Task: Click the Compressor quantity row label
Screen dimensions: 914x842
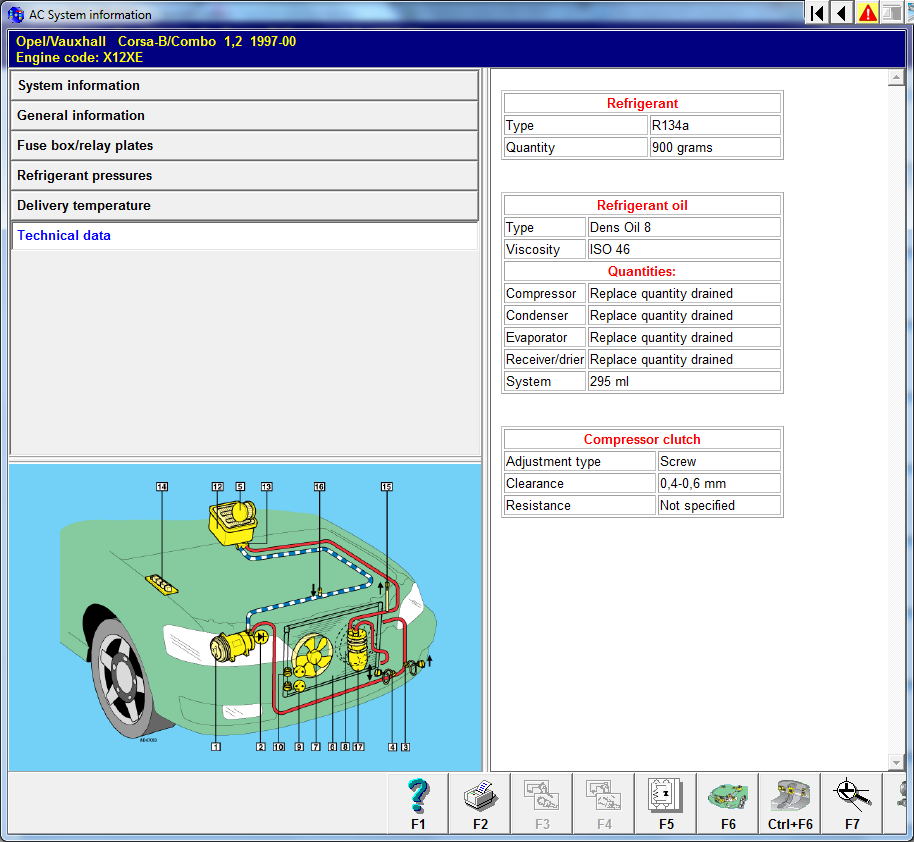Action: pos(544,293)
